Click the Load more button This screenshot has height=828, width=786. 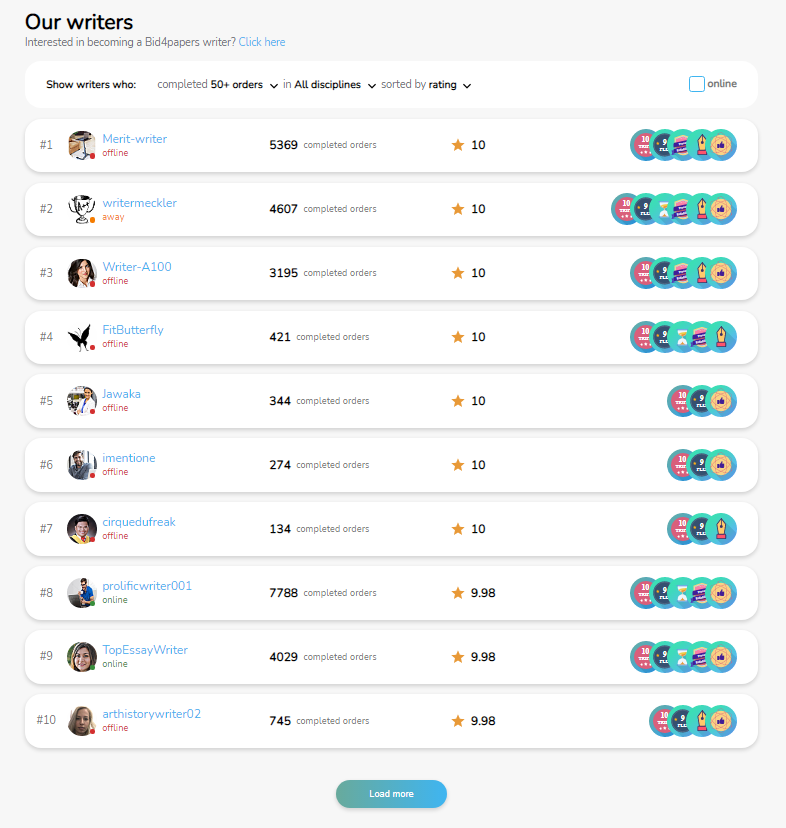pos(391,794)
